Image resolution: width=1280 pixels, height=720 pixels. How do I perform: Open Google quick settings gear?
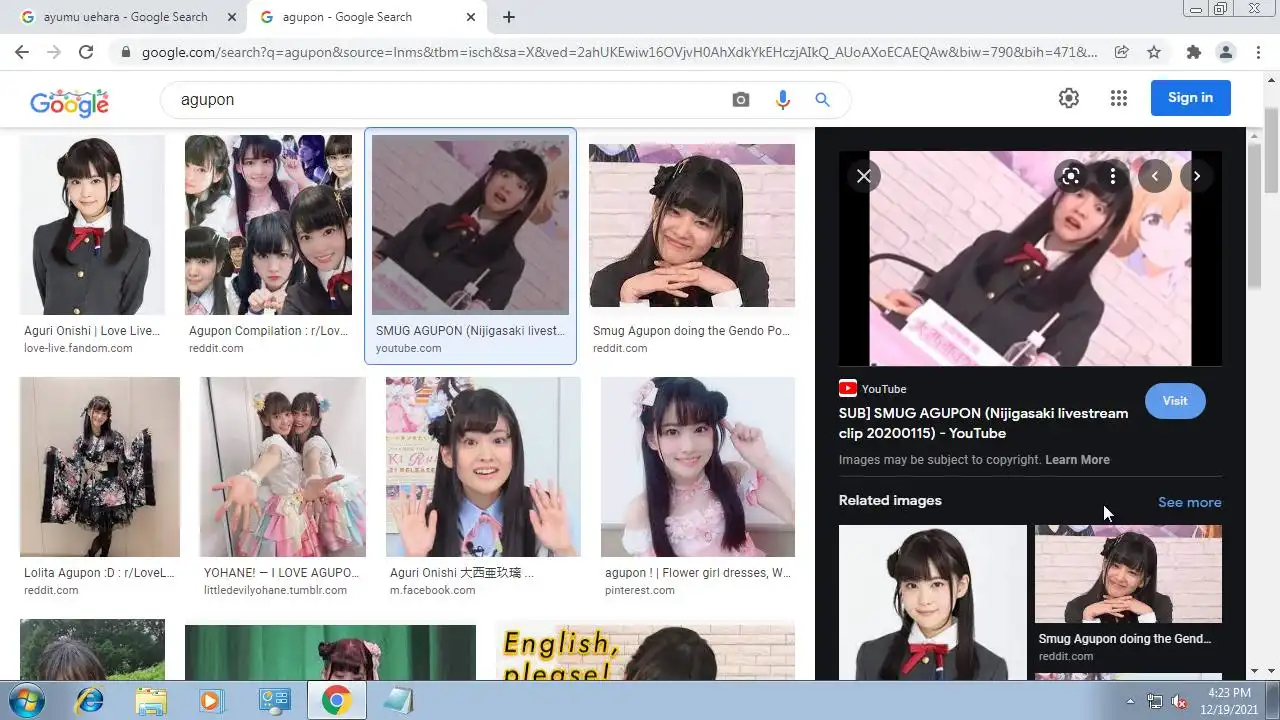[x=1069, y=98]
